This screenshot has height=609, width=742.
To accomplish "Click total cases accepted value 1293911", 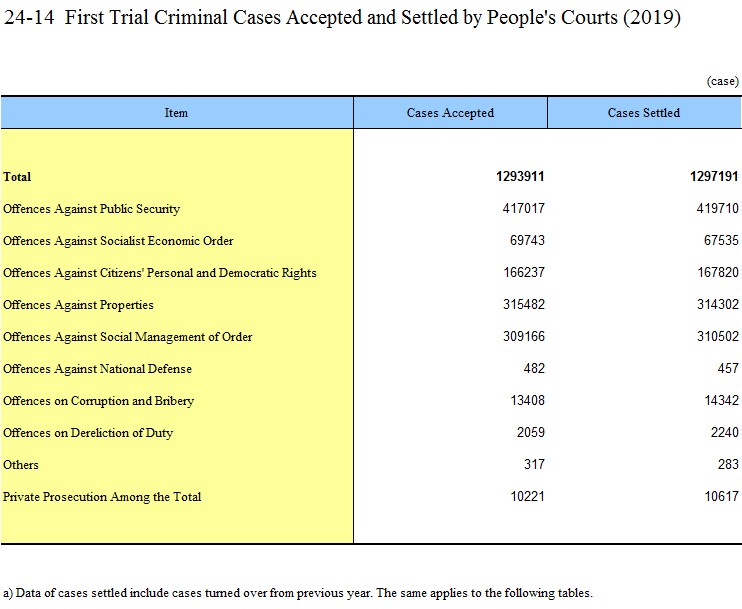I will coord(519,177).
